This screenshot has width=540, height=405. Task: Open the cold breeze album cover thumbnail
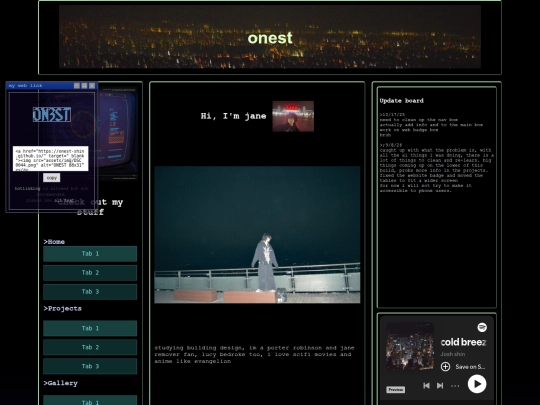point(410,346)
